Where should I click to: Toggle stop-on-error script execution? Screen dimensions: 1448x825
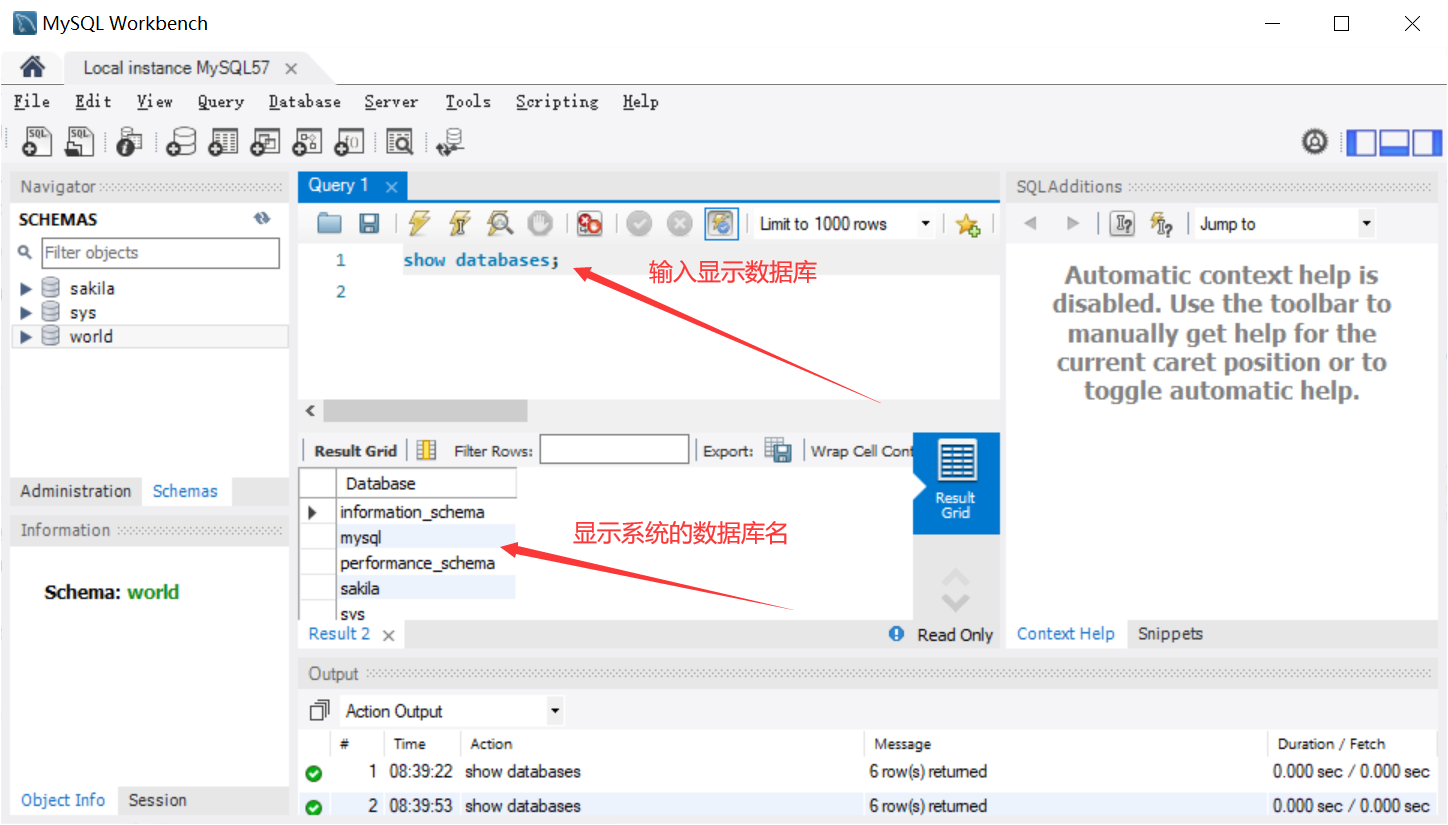[x=589, y=224]
